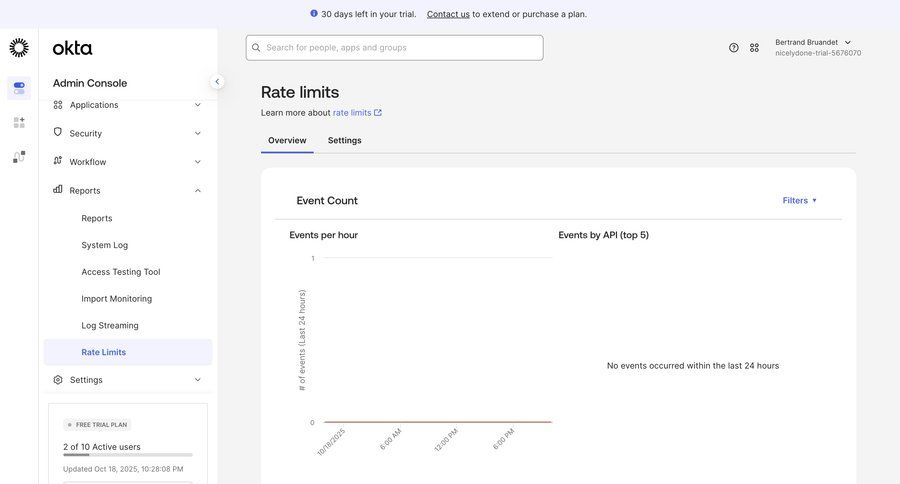The width and height of the screenshot is (900, 484).
Task: Open the workflows connector icon in left rail
Action: coord(19,157)
